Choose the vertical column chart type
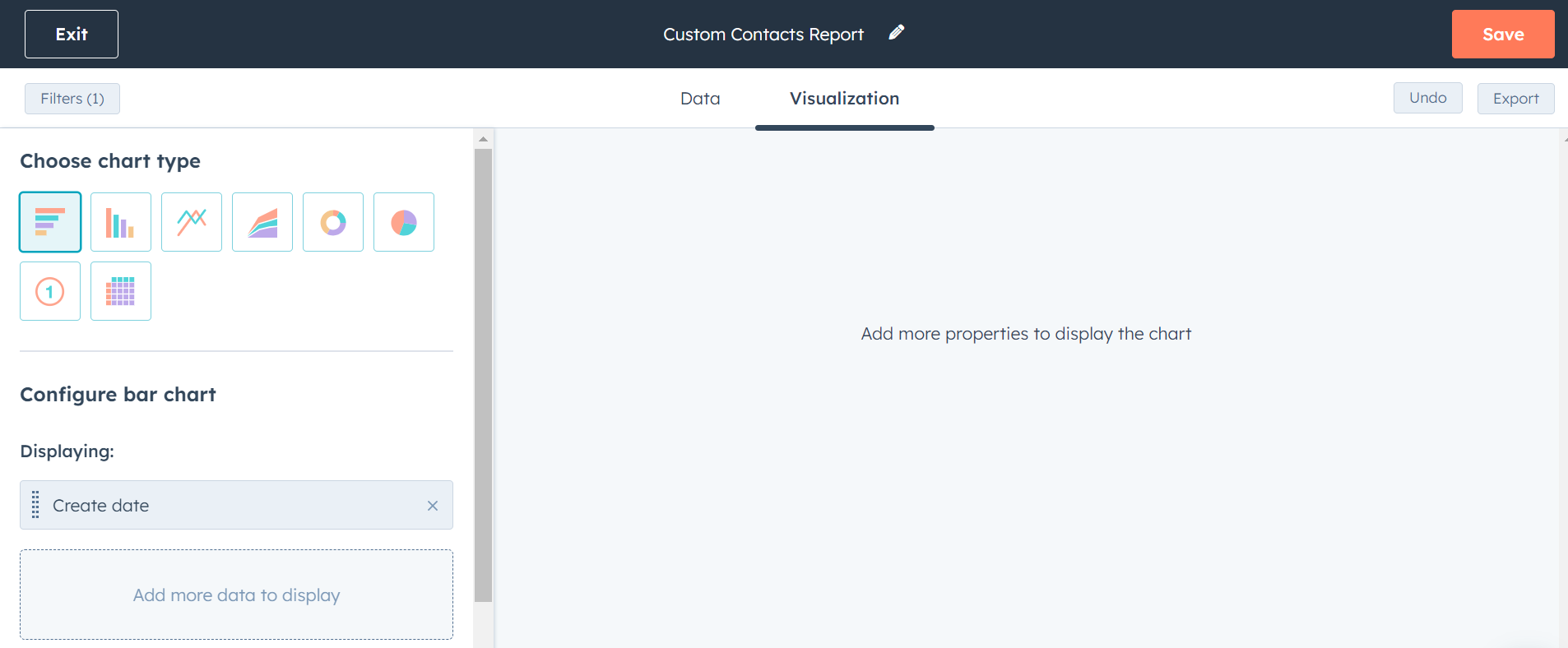Screen dimensions: 1568x648 (121, 222)
